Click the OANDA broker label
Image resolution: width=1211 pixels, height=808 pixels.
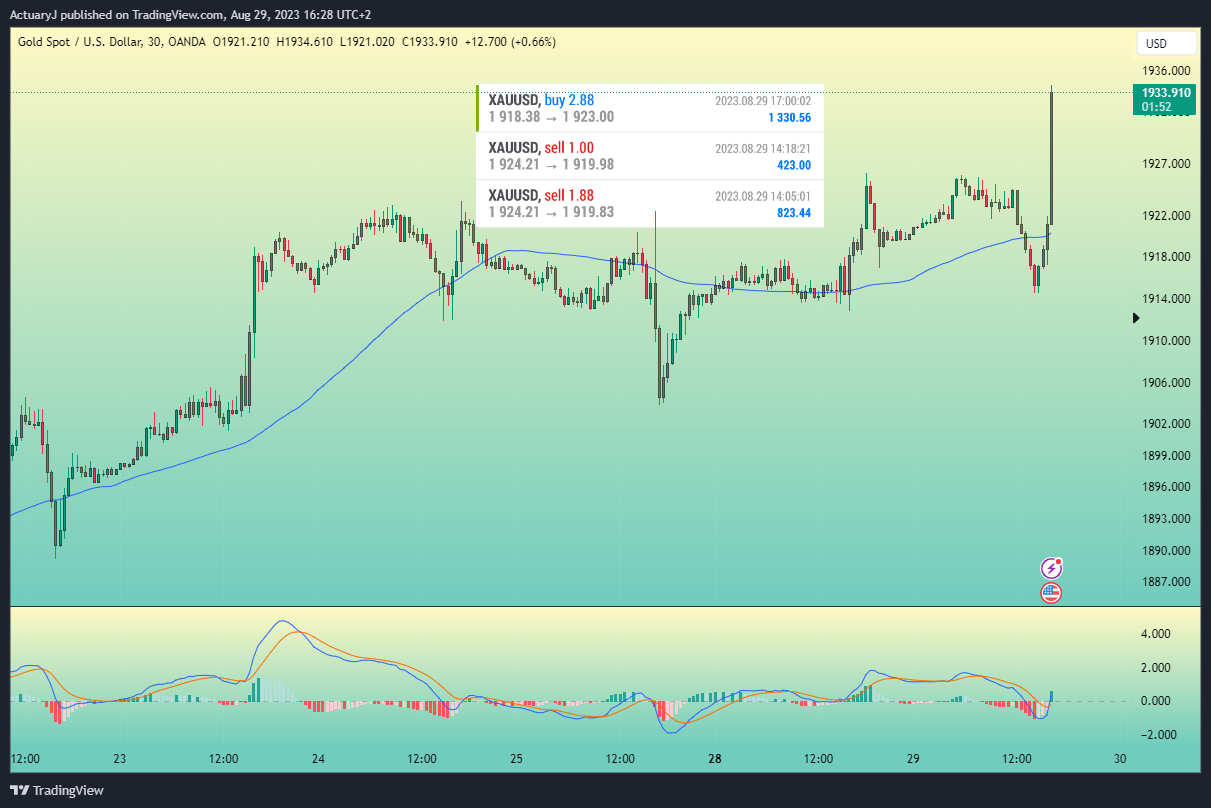(x=188, y=42)
